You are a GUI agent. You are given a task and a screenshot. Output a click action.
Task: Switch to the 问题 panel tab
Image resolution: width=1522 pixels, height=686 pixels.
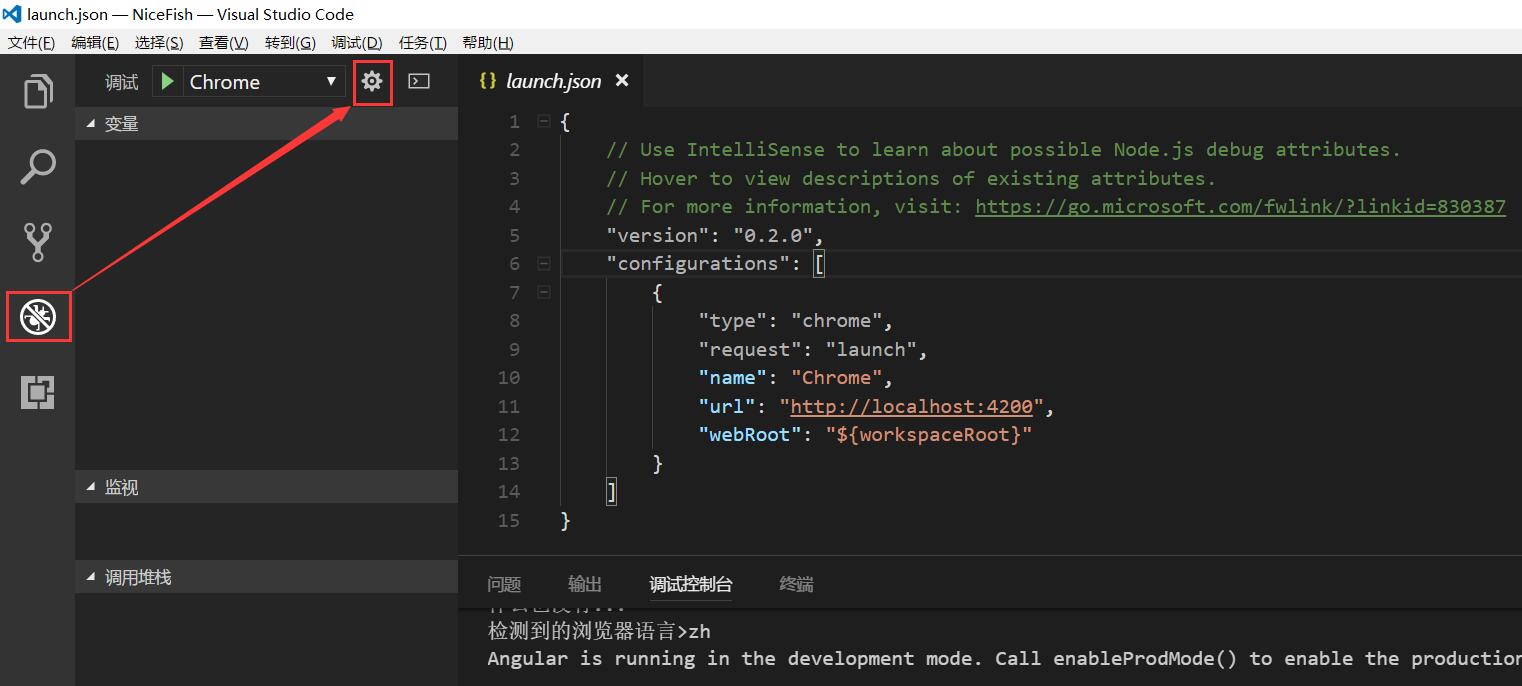point(504,585)
